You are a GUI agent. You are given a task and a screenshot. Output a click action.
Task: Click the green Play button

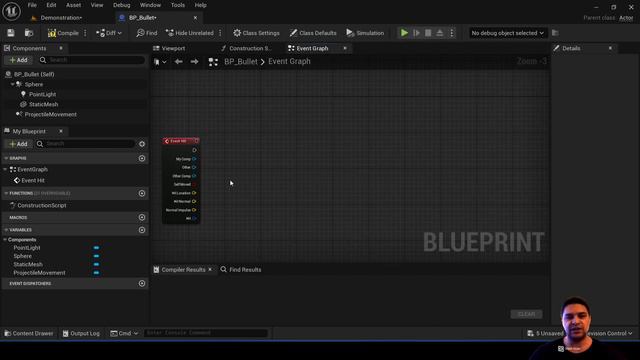[x=404, y=33]
